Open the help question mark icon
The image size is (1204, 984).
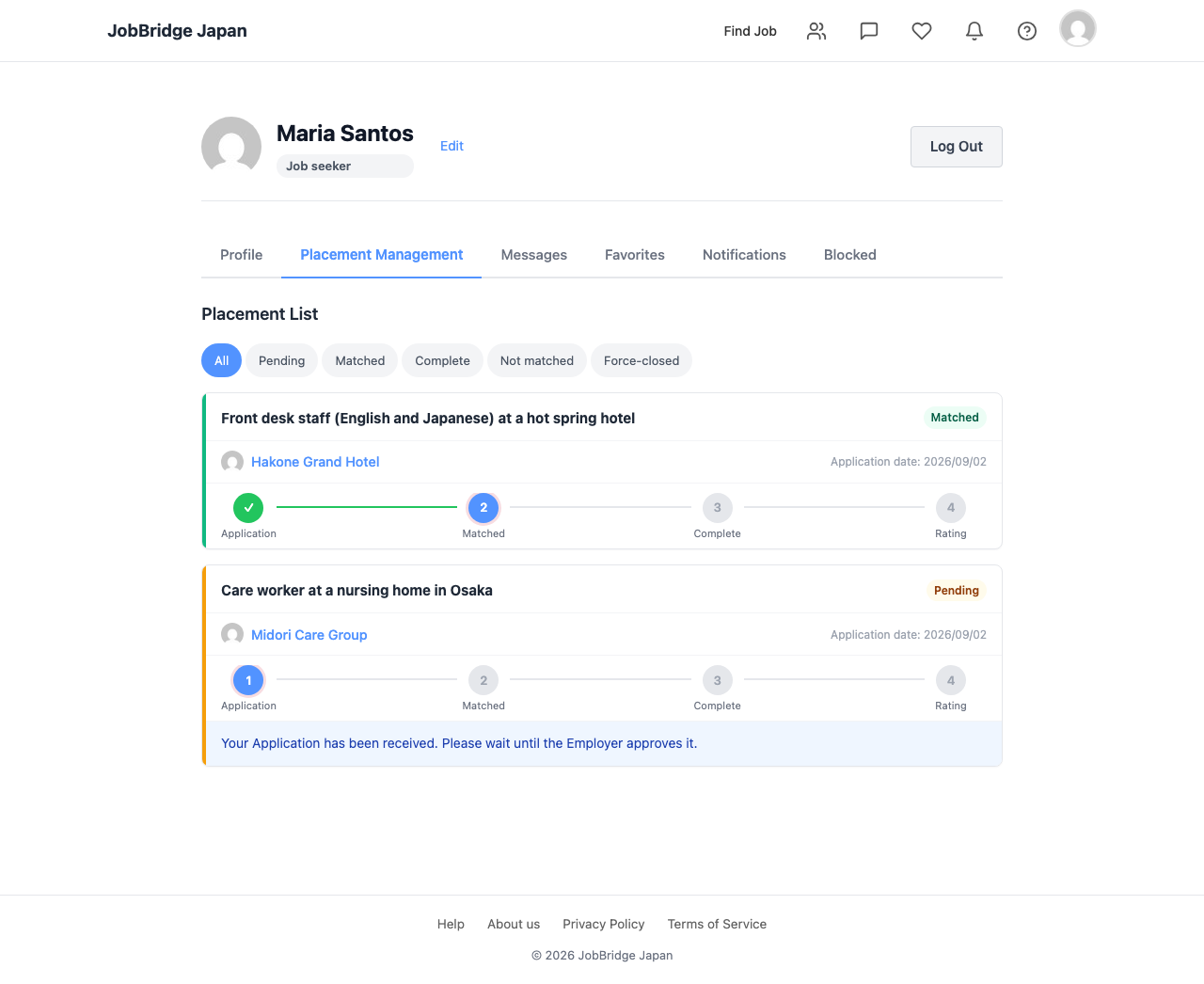pyautogui.click(x=1027, y=31)
